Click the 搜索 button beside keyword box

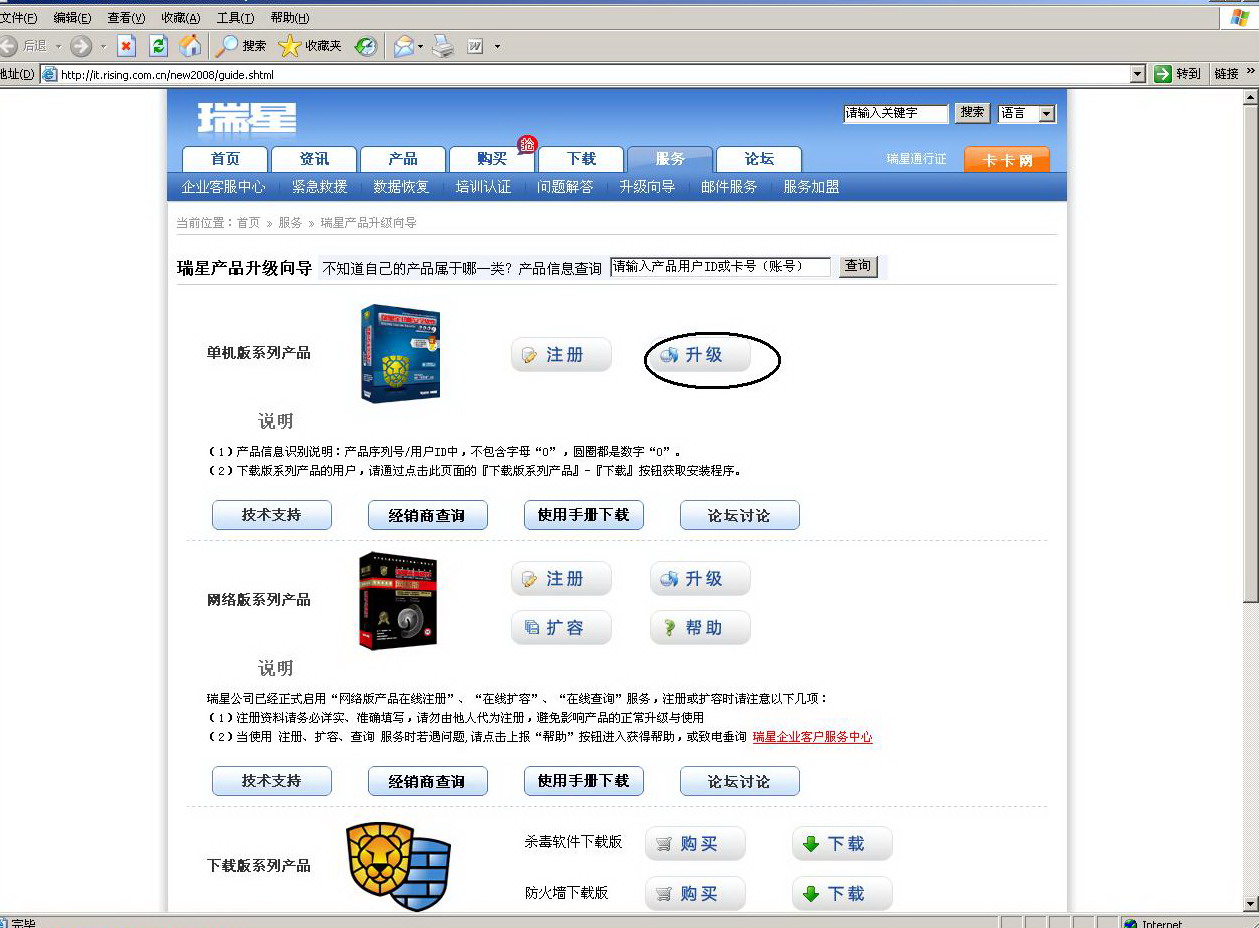point(972,113)
